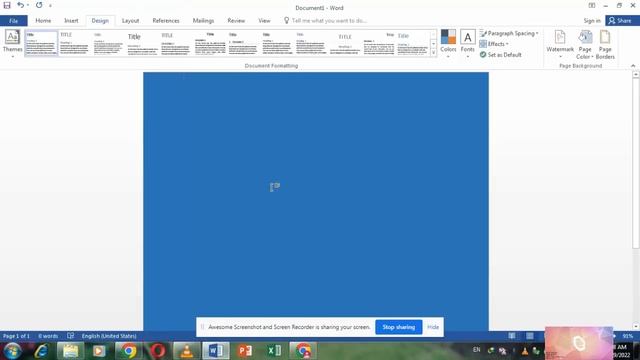Select the fourth style set with large Title
640x360 pixels.
tap(142, 43)
